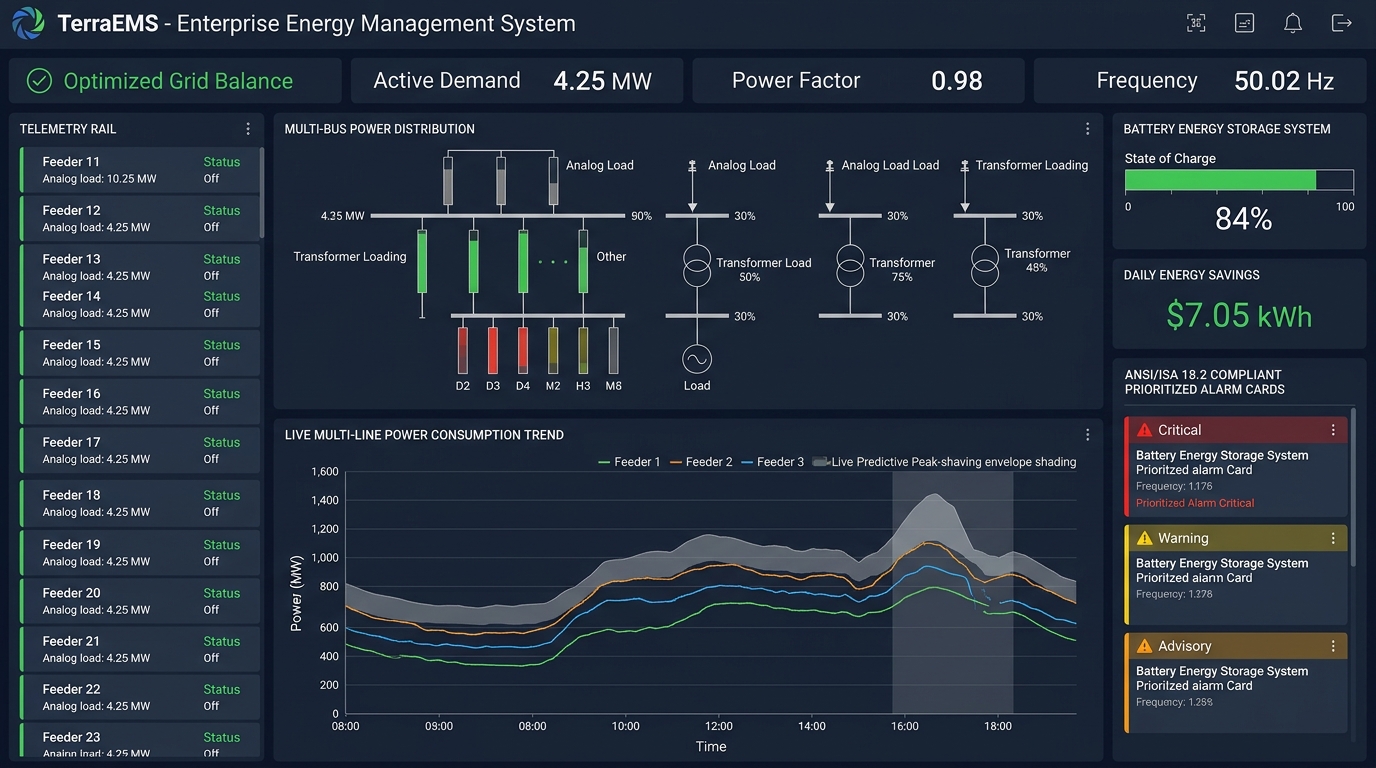Open the power consumption trend options menu

click(1087, 435)
